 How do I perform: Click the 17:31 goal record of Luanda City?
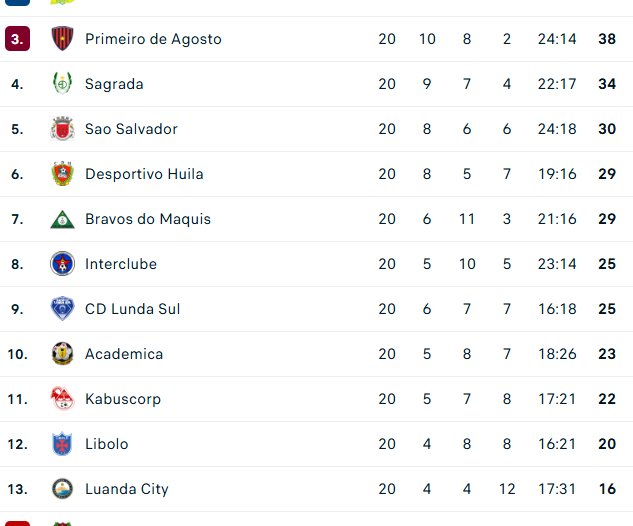point(557,489)
